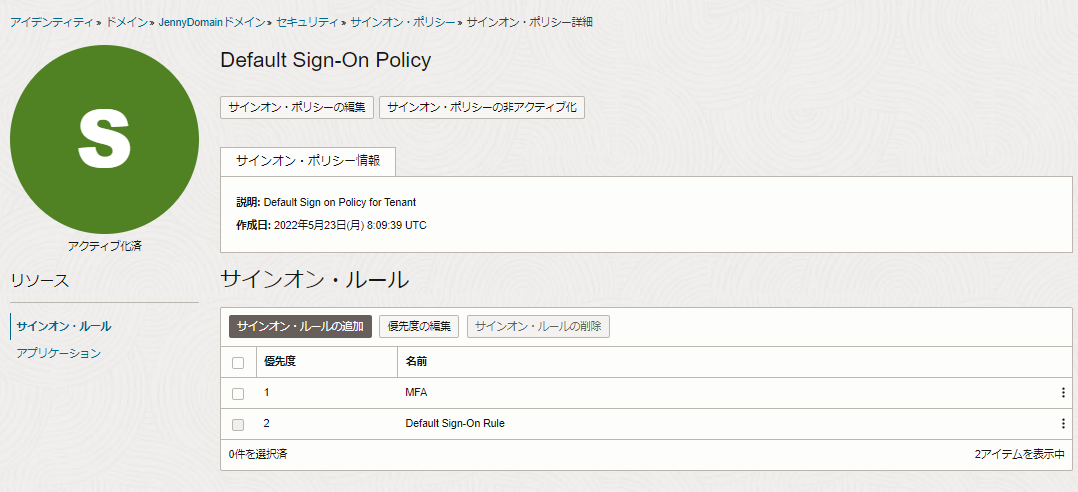Open アプリケーション in resources sidebar

pyautogui.click(x=59, y=353)
